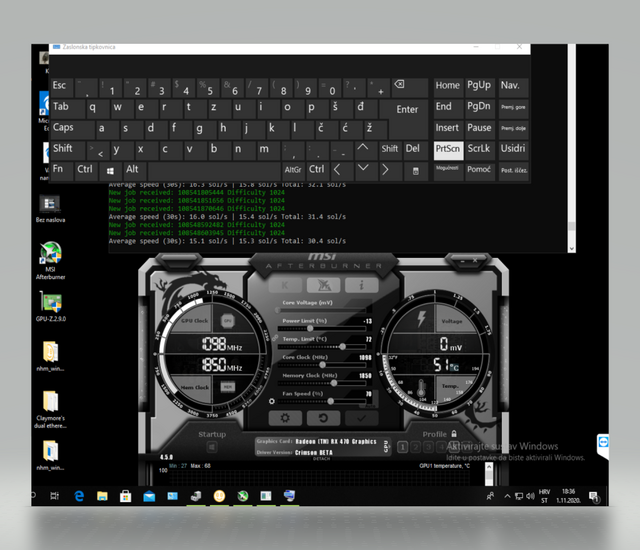Click the GPU selector beside graphics card name

[386, 447]
